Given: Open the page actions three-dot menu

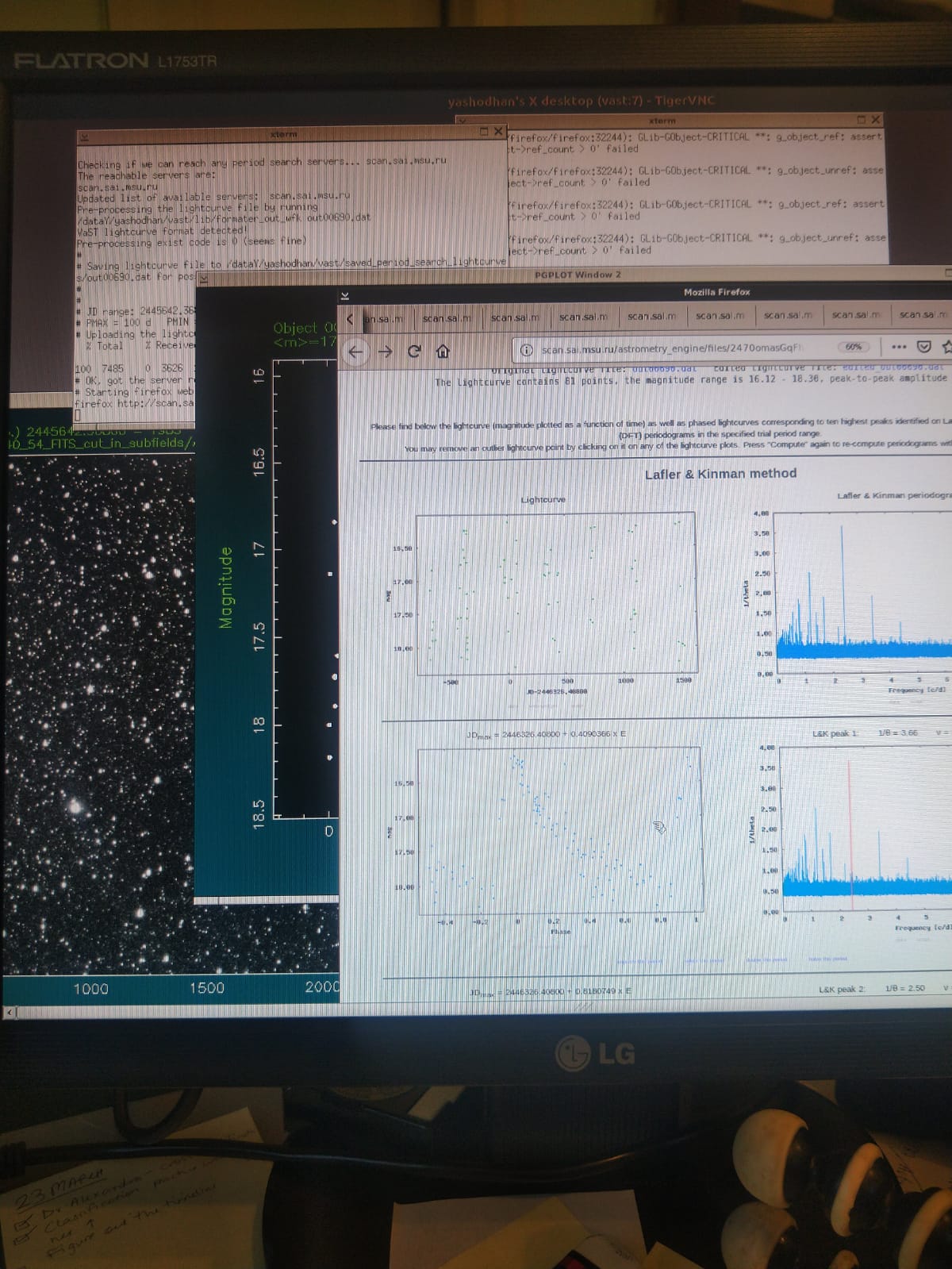Looking at the screenshot, I should point(899,347).
